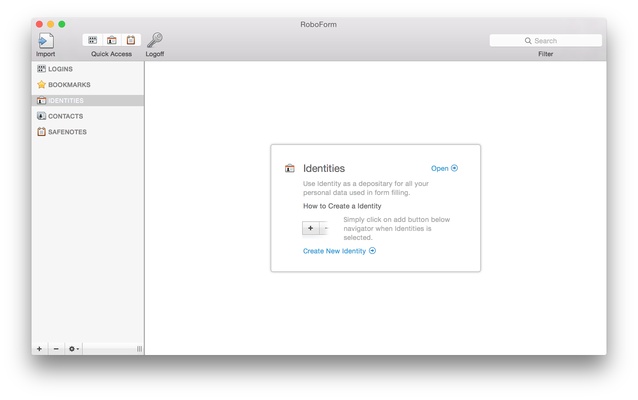Click the Logoff label
638x400 pixels.
click(155, 54)
